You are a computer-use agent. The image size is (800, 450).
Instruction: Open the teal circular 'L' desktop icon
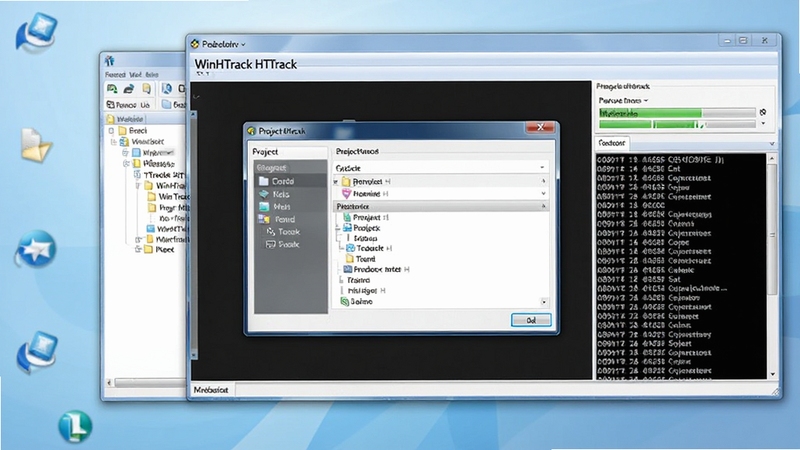(x=75, y=426)
